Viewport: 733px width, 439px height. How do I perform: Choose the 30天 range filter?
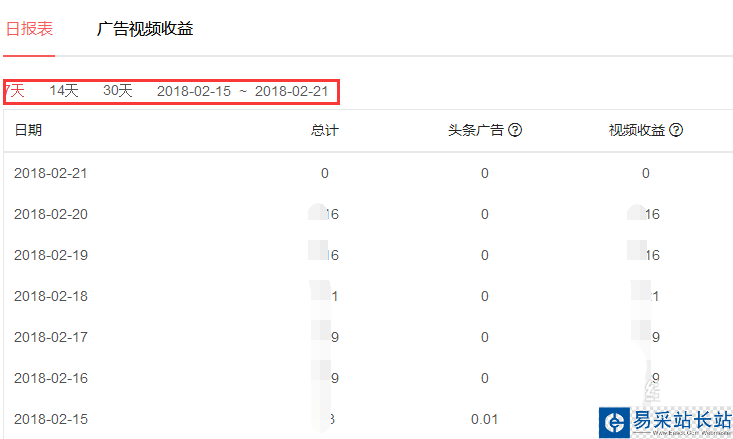(x=118, y=91)
